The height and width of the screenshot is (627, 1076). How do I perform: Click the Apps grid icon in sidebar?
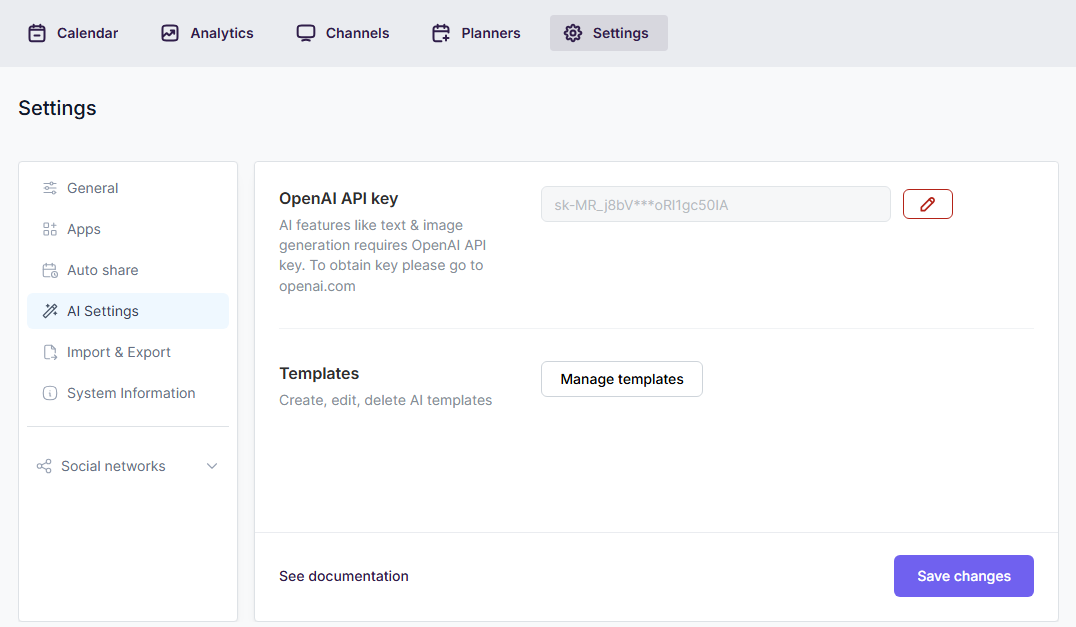coord(50,229)
